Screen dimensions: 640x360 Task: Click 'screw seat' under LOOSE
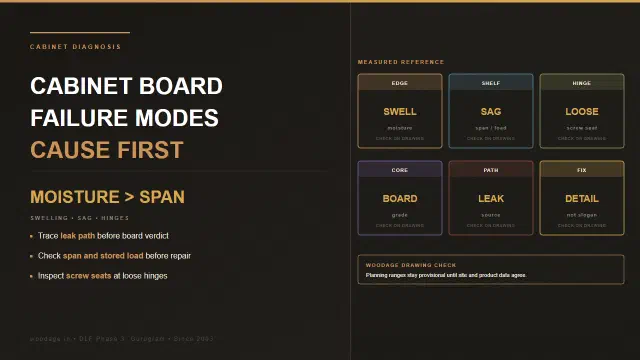(x=582, y=128)
